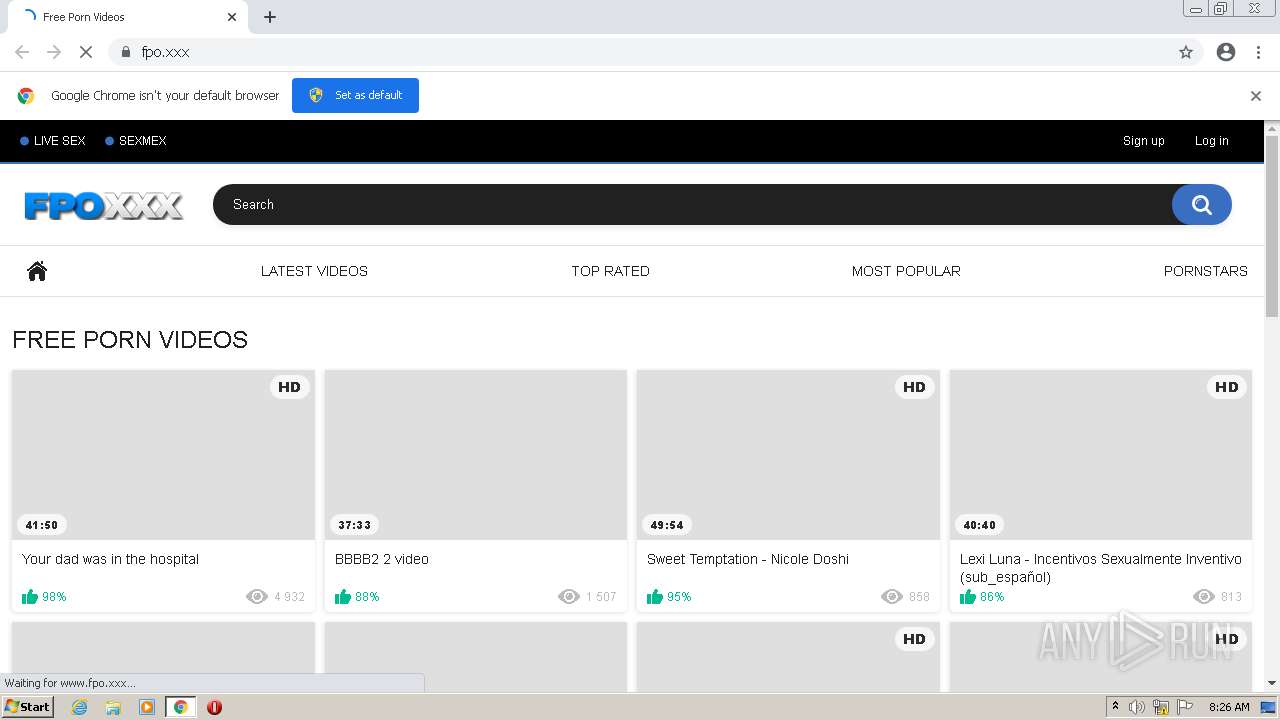Click the padlock site info icon
The height and width of the screenshot is (720, 1280).
(x=125, y=52)
